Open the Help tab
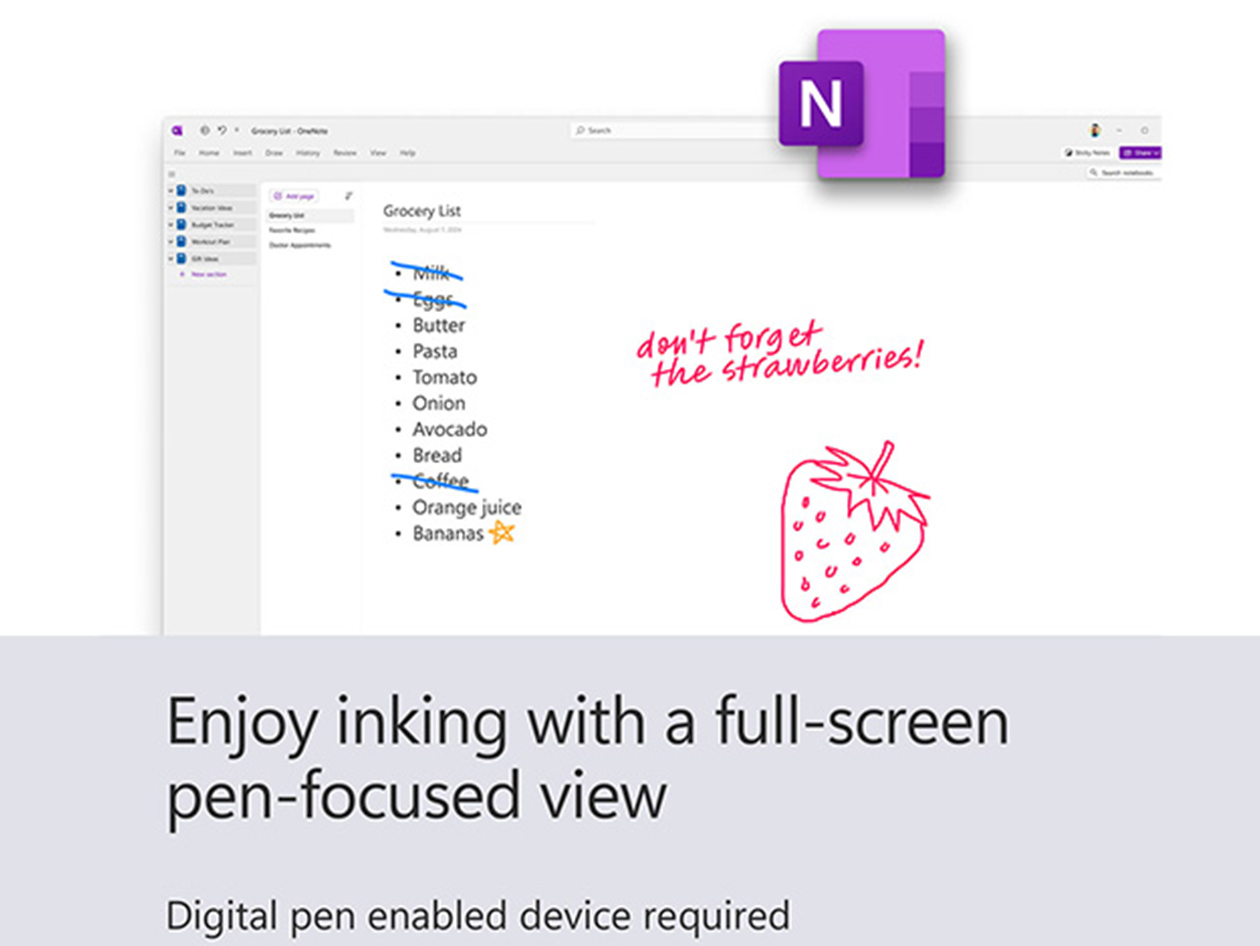This screenshot has width=1260, height=946. [408, 153]
